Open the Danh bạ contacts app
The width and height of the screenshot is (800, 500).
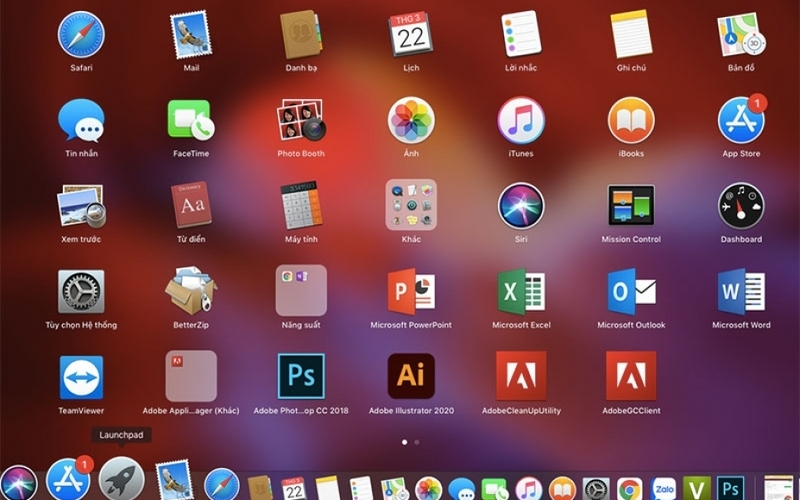(301, 35)
